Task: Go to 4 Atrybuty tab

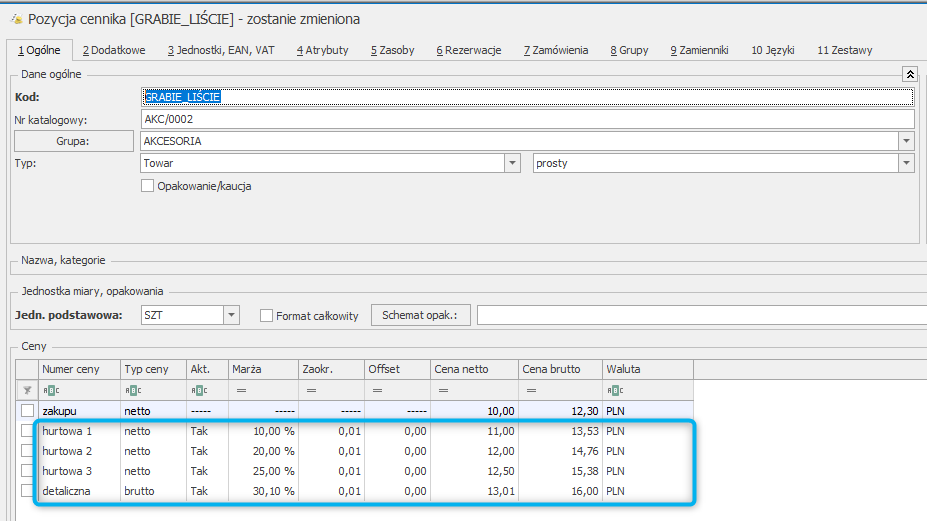Action: click(323, 50)
